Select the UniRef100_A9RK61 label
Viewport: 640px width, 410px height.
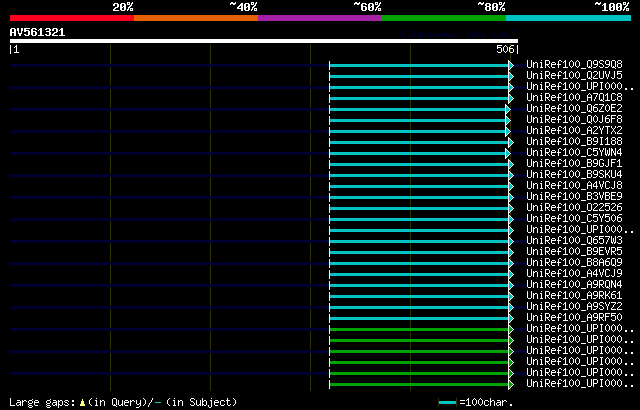(574, 295)
